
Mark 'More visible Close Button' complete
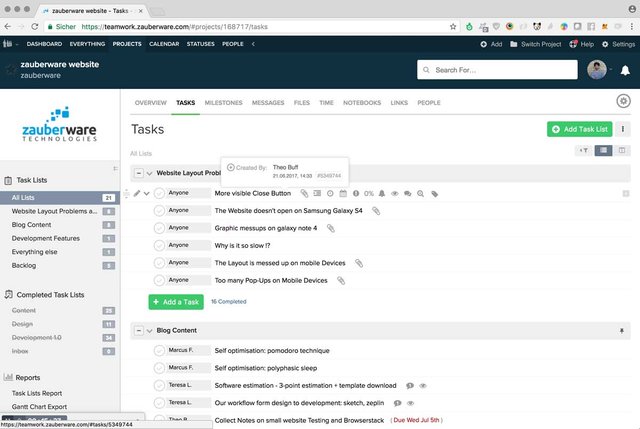tap(159, 193)
